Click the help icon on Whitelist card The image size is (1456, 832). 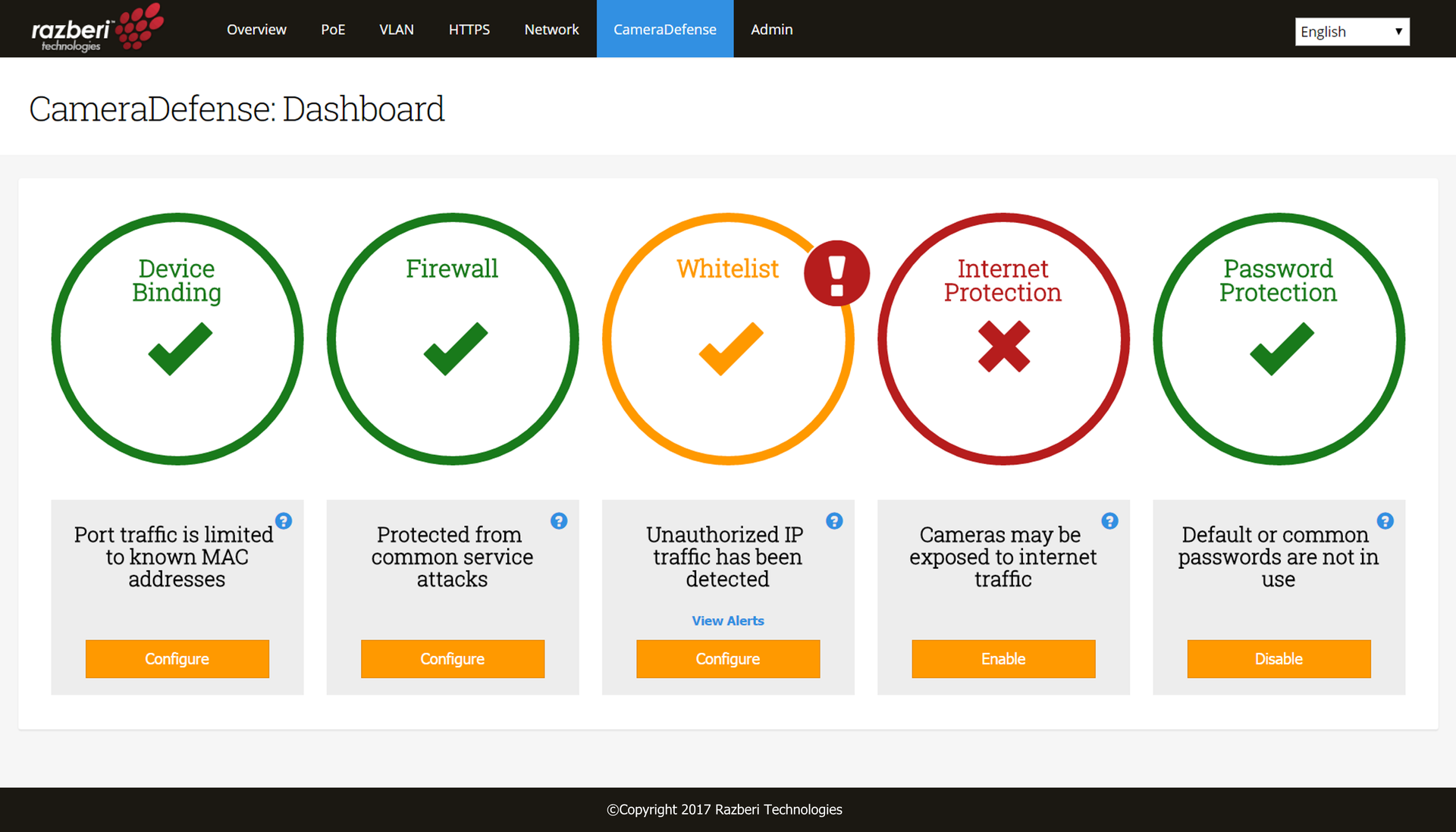point(834,521)
